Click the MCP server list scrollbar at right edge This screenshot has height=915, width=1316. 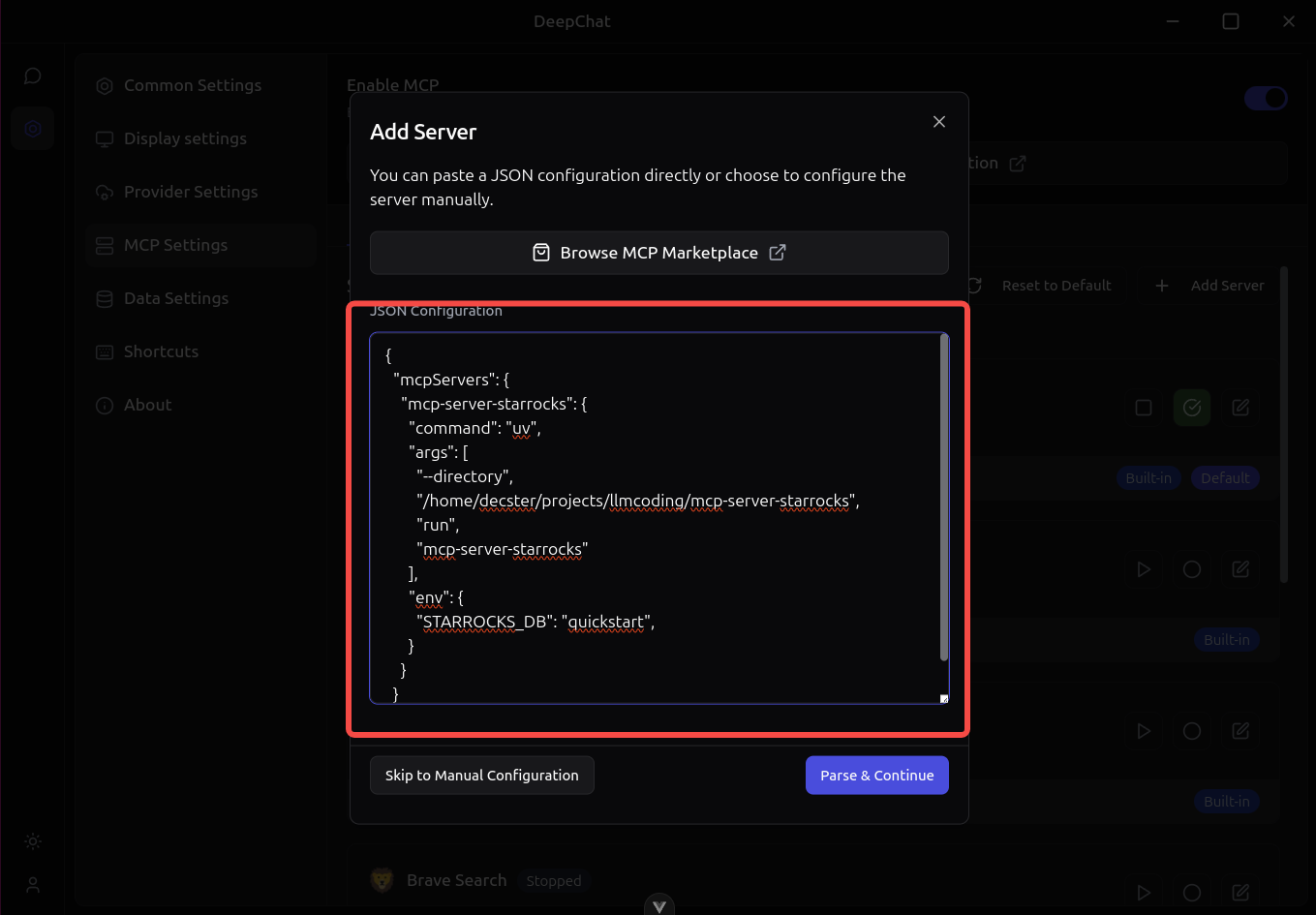click(x=1284, y=426)
